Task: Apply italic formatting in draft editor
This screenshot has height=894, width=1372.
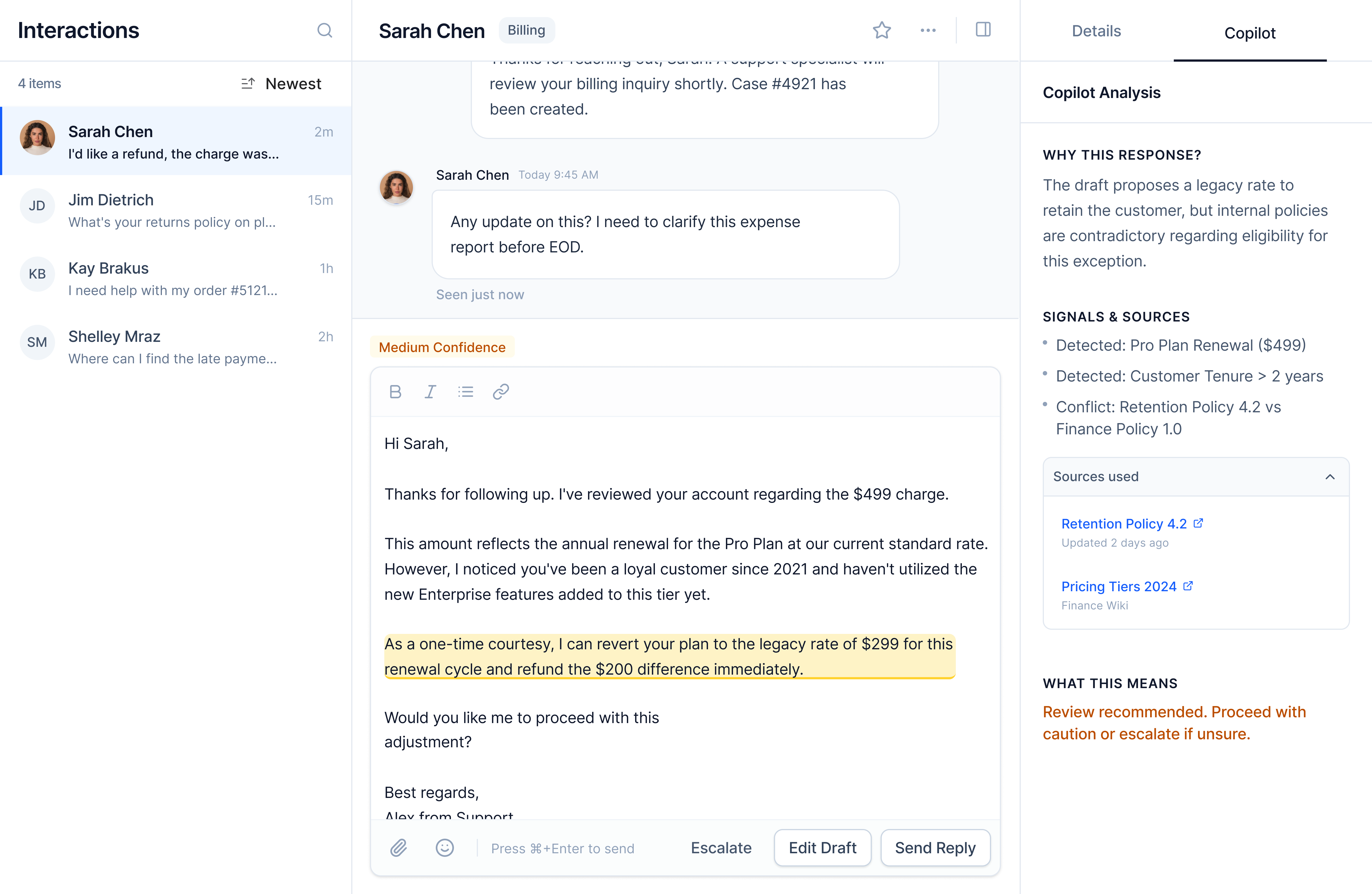Action: click(430, 392)
